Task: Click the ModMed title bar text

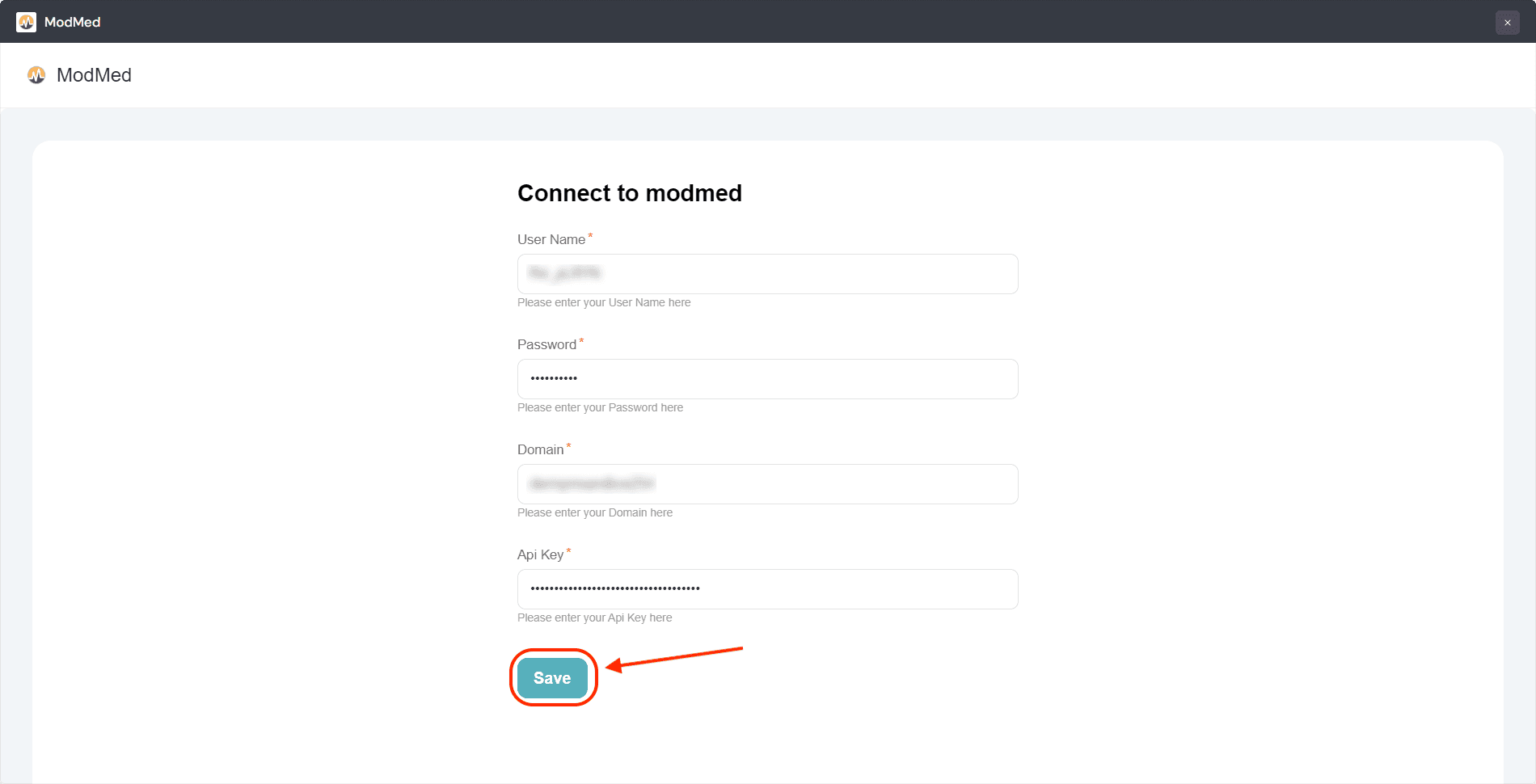Action: click(x=72, y=22)
